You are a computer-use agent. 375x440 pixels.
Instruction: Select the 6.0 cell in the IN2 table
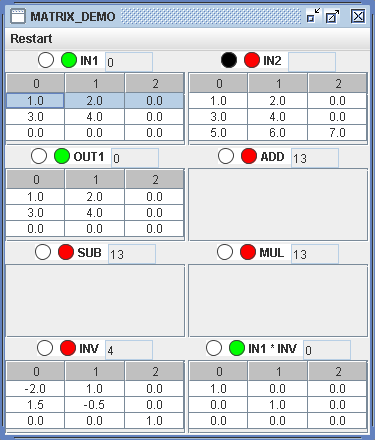tap(278, 133)
